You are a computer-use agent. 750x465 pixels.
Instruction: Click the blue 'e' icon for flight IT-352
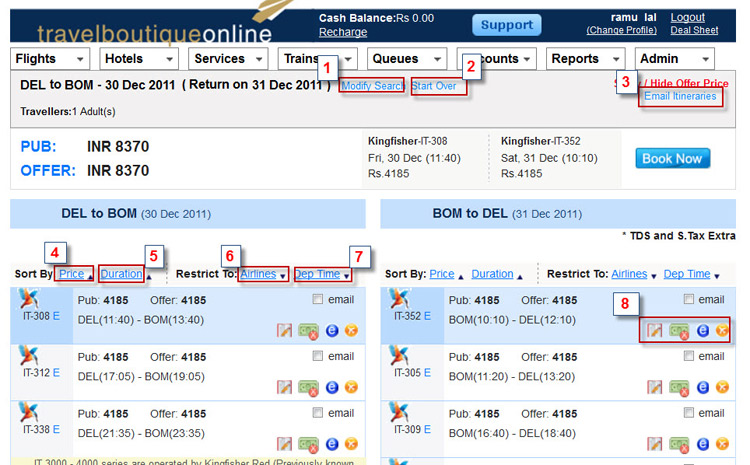tap(702, 330)
